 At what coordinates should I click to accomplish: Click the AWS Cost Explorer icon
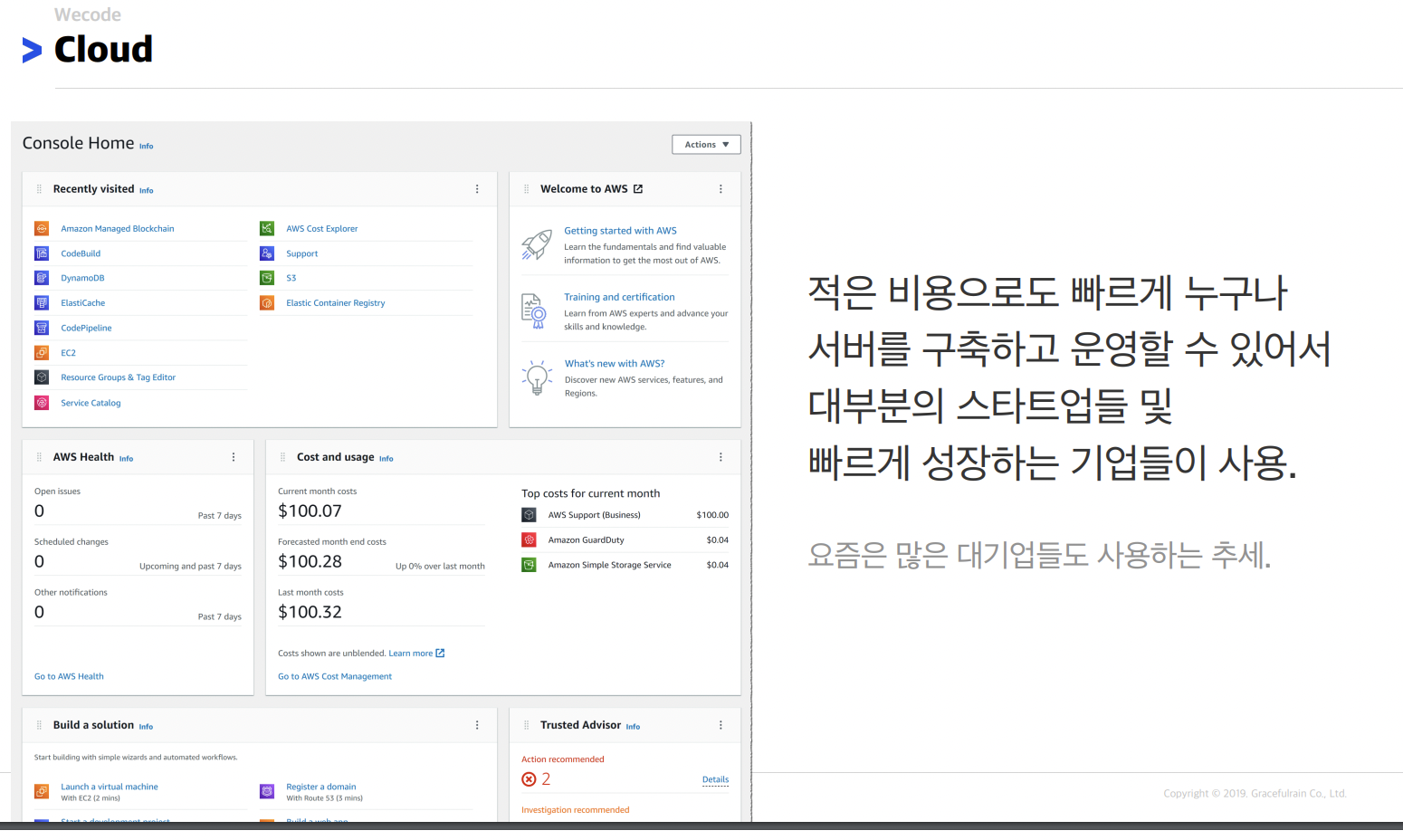pyautogui.click(x=267, y=228)
